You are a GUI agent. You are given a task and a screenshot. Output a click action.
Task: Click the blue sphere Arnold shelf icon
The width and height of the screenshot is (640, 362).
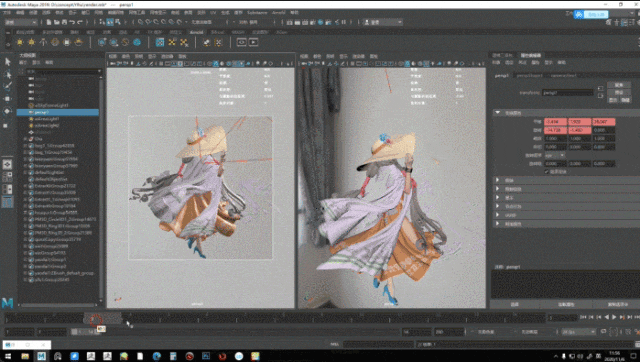pyautogui.click(x=137, y=42)
